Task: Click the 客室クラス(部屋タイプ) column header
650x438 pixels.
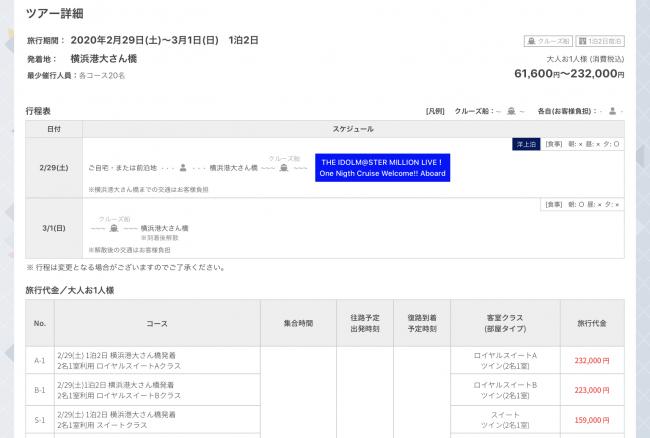Action: click(x=505, y=323)
